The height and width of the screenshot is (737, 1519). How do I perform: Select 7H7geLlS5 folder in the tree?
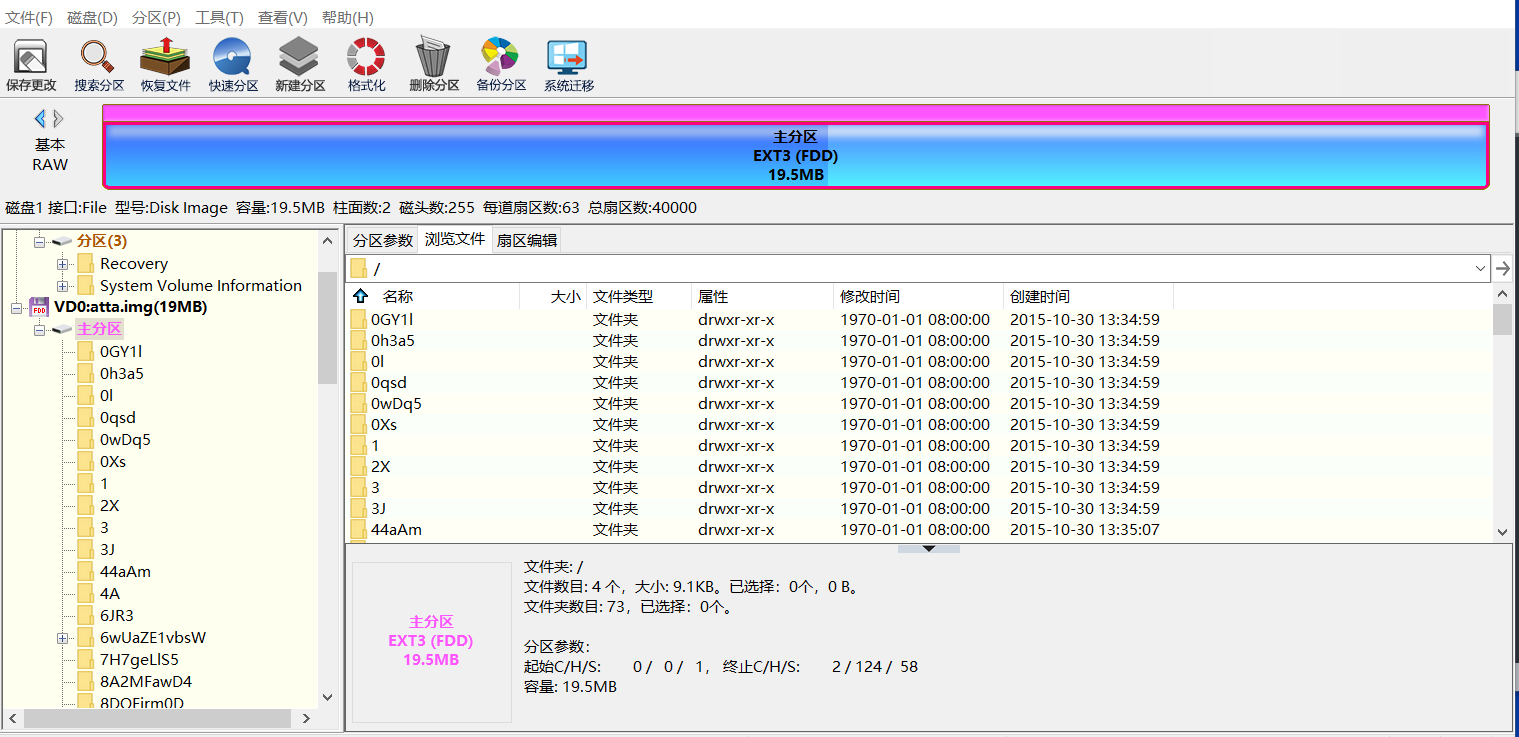[x=138, y=660]
